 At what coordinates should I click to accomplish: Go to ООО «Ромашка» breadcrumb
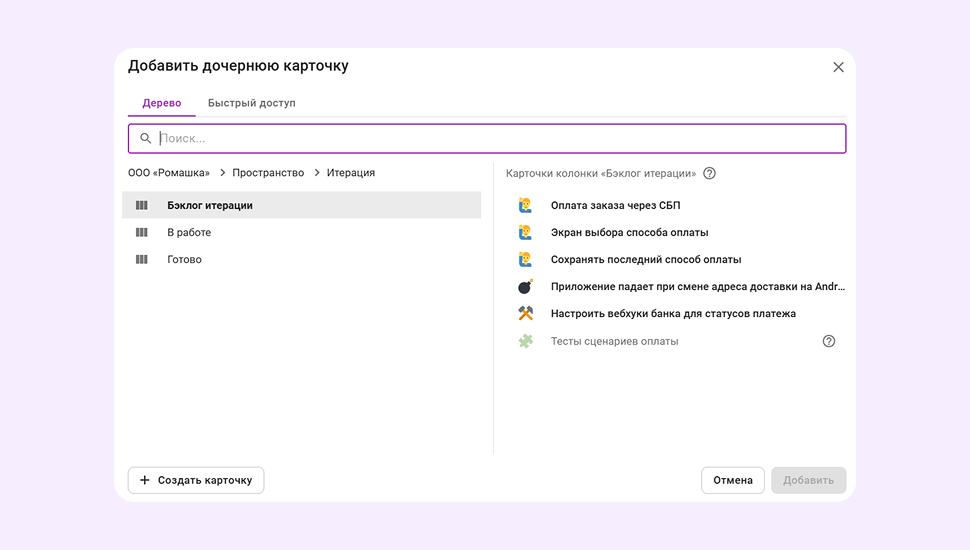coord(169,173)
